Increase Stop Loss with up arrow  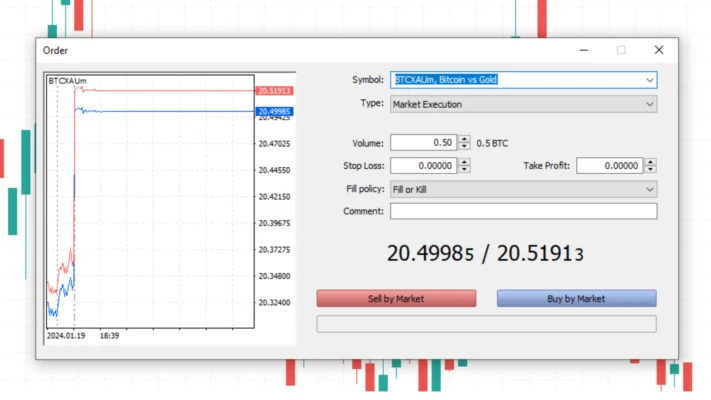pyautogui.click(x=464, y=162)
